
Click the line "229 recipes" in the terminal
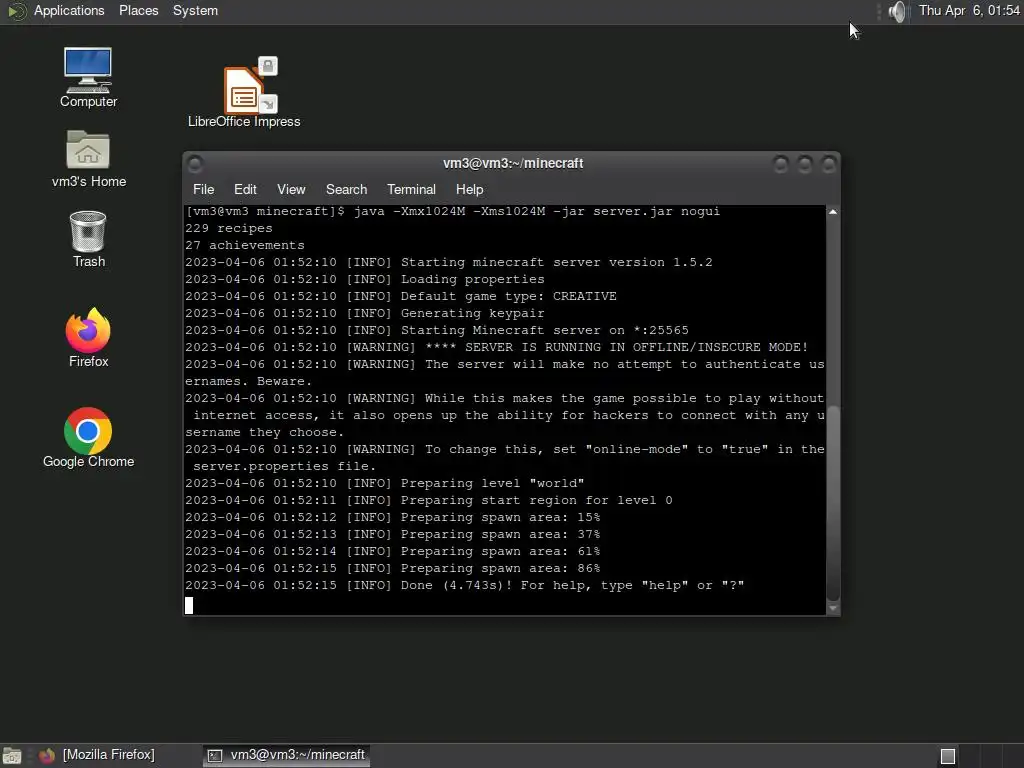229,228
